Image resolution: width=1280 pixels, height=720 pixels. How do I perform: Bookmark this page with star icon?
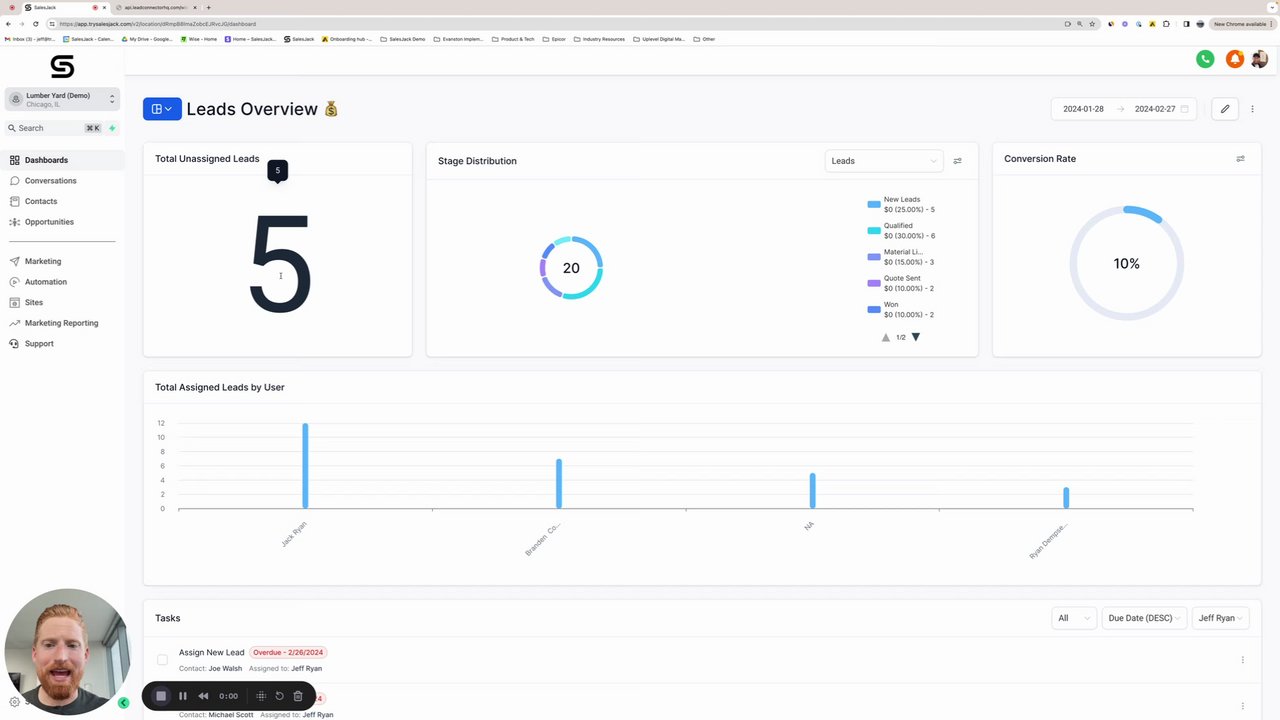point(1092,24)
